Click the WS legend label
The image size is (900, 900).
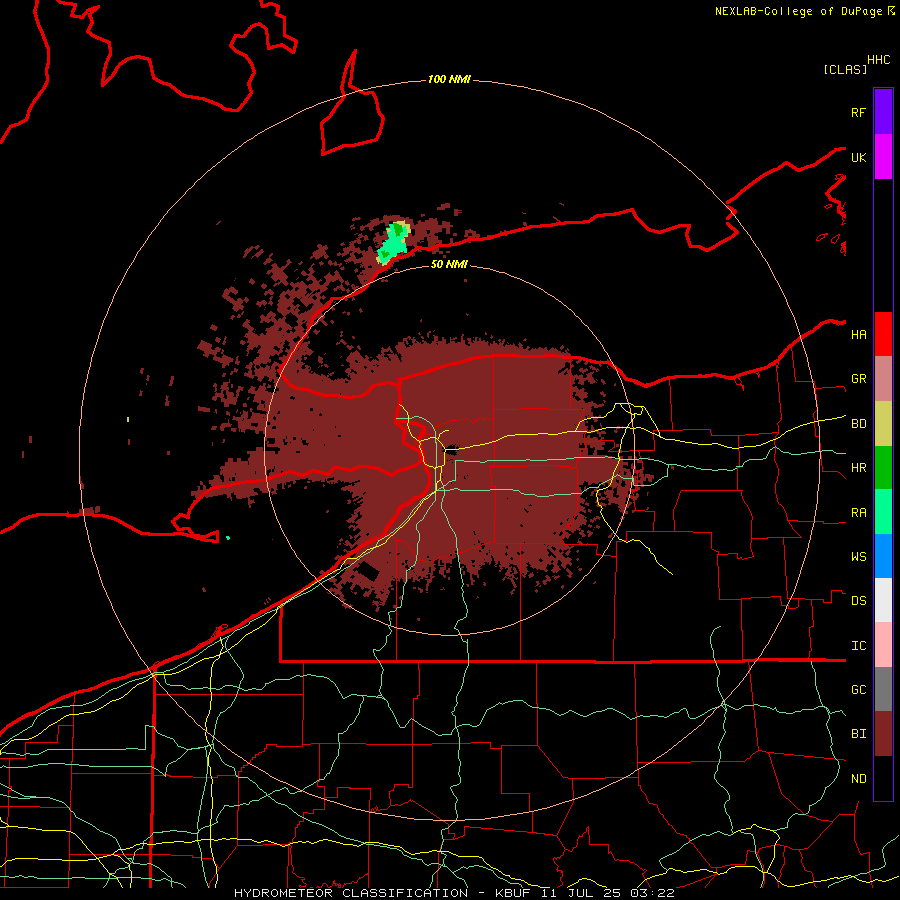coord(859,557)
